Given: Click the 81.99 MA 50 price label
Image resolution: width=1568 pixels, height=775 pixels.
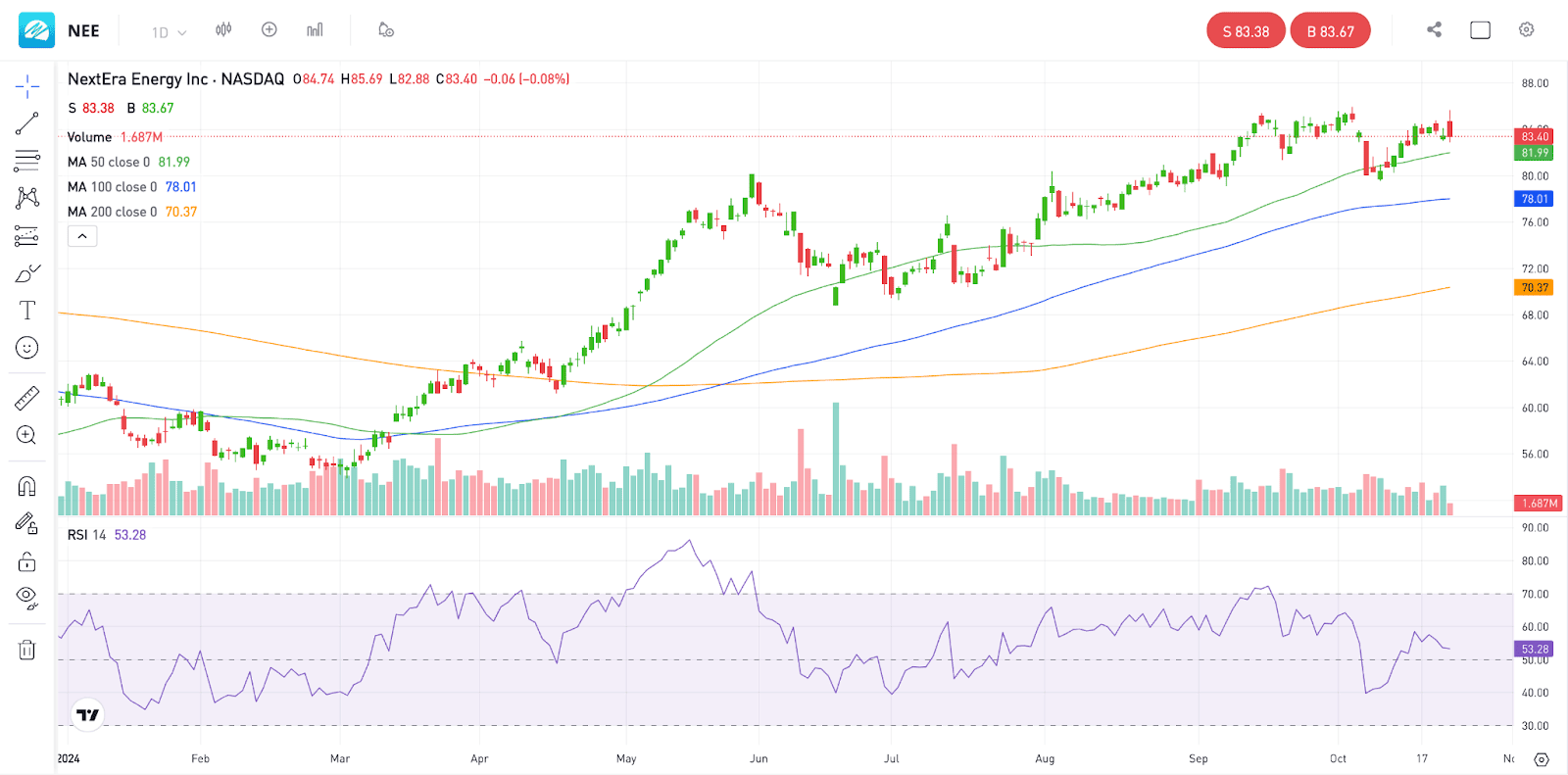Looking at the screenshot, I should tap(1535, 153).
